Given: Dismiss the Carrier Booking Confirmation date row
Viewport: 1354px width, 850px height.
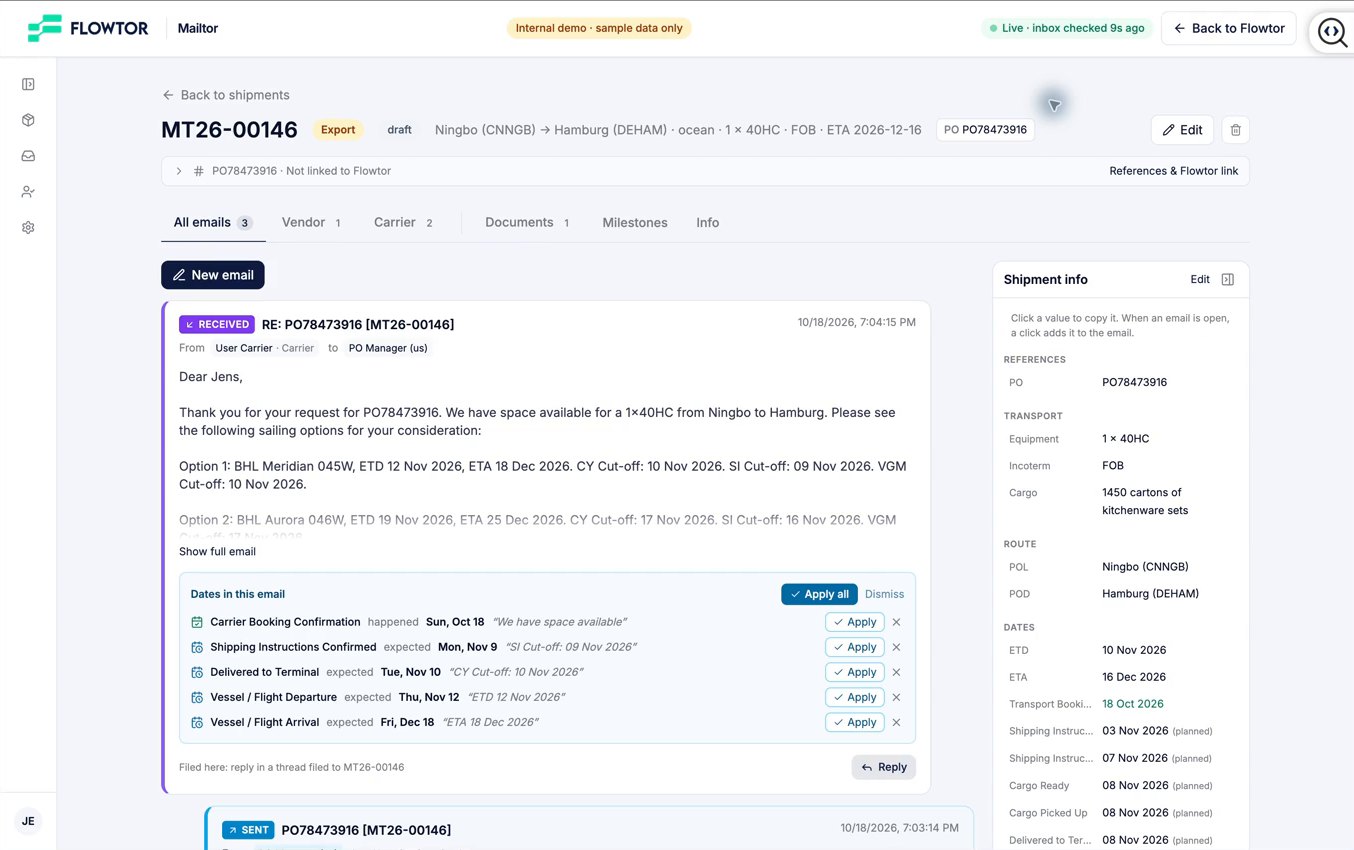Looking at the screenshot, I should (896, 622).
